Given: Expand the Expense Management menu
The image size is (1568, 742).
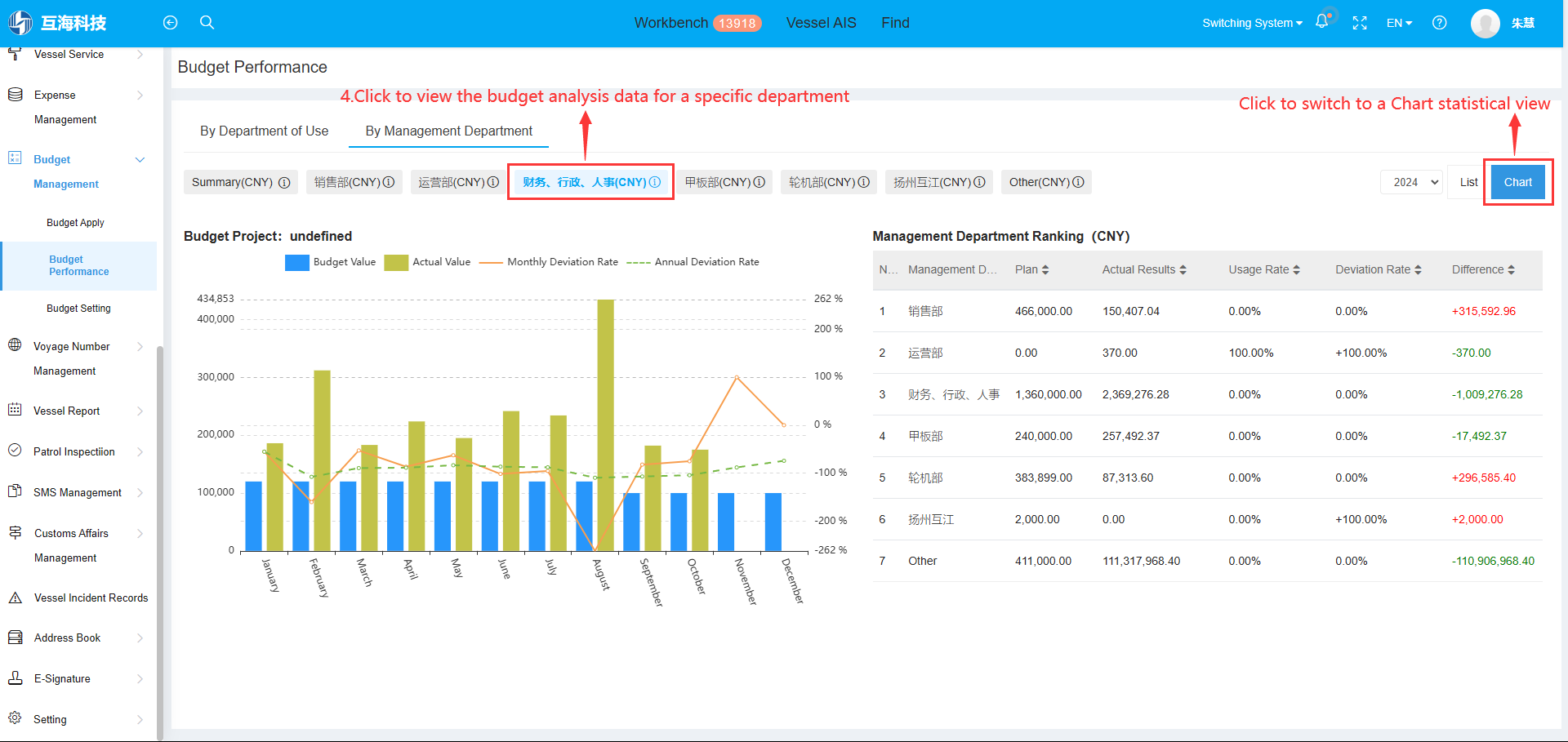Looking at the screenshot, I should point(140,96).
